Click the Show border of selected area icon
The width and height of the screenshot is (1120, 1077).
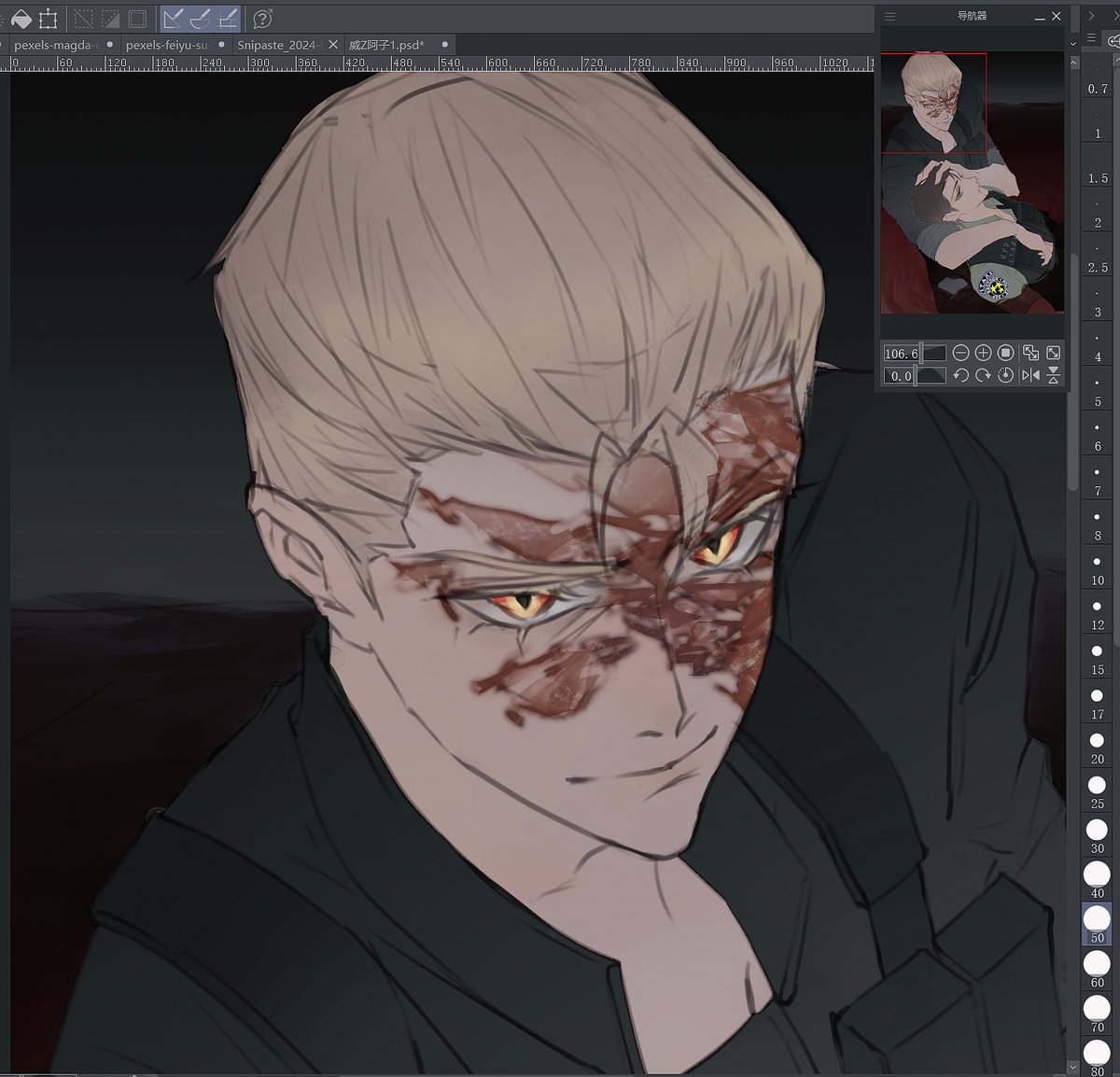coord(137,18)
